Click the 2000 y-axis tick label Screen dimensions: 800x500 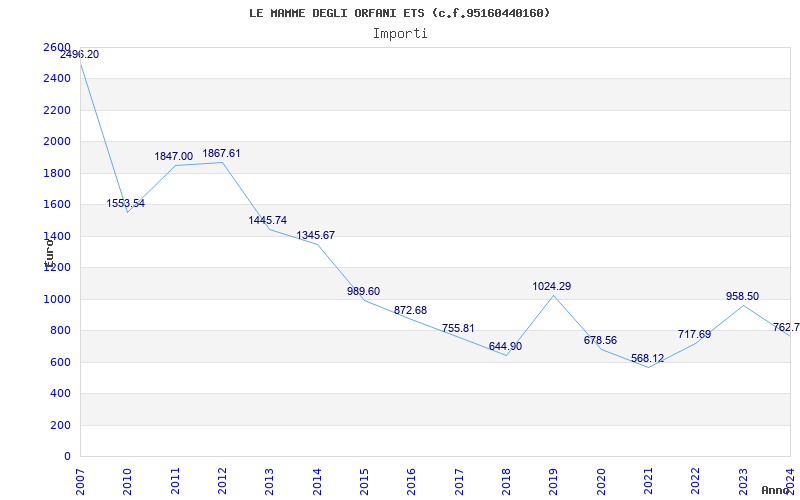click(x=57, y=141)
